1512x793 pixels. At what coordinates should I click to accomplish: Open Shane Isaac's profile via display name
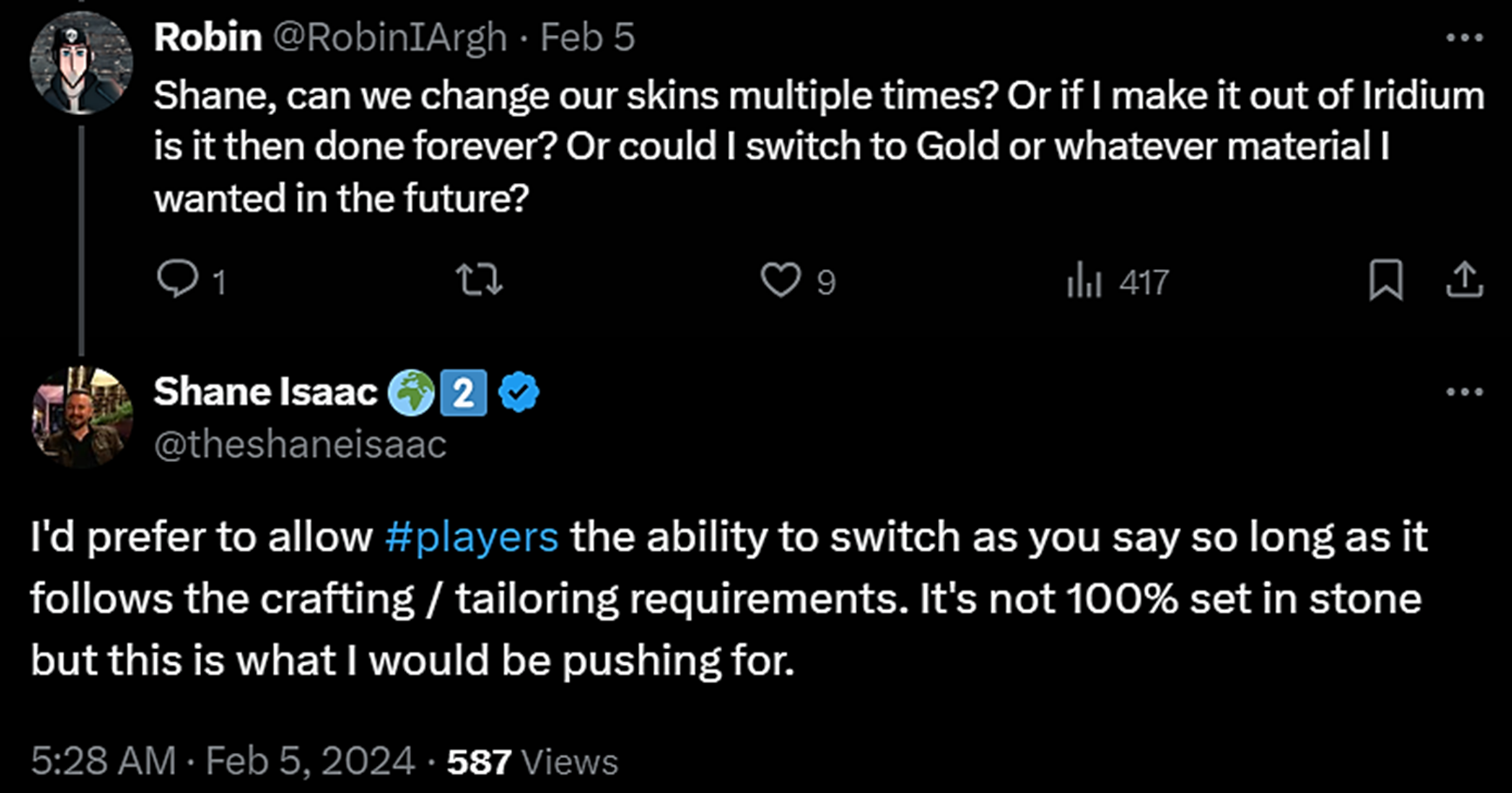tap(266, 392)
